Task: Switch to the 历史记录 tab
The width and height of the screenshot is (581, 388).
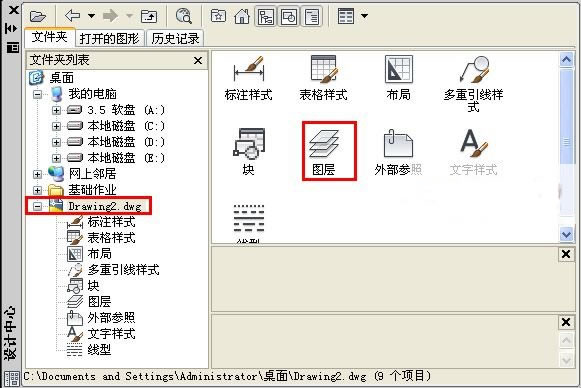Action: click(175, 38)
